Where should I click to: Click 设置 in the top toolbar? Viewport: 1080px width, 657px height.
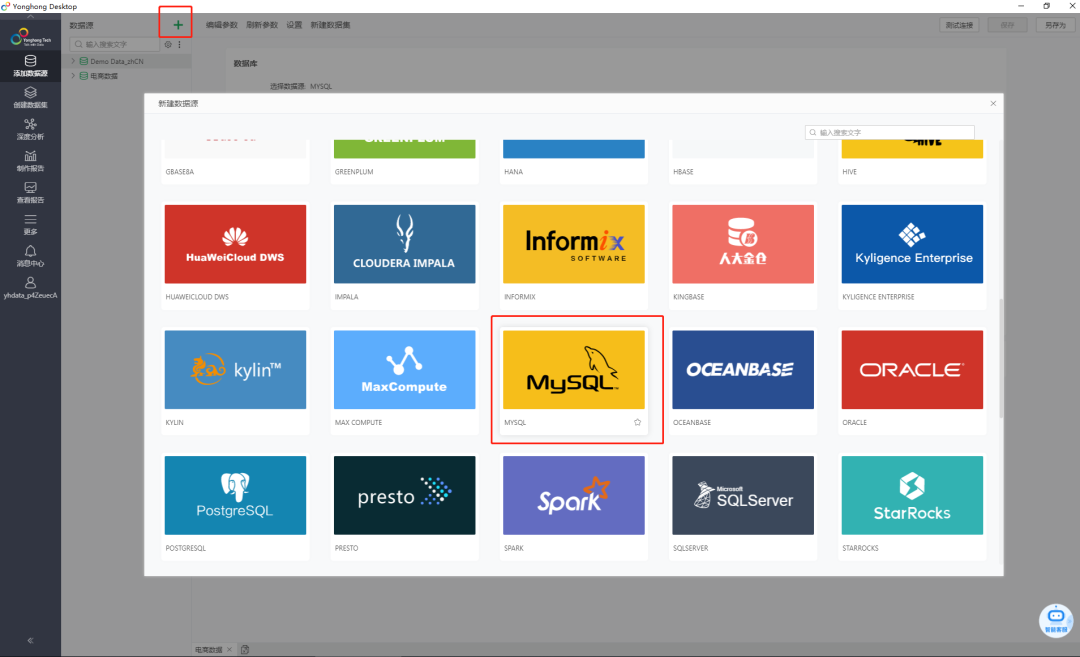pos(294,25)
